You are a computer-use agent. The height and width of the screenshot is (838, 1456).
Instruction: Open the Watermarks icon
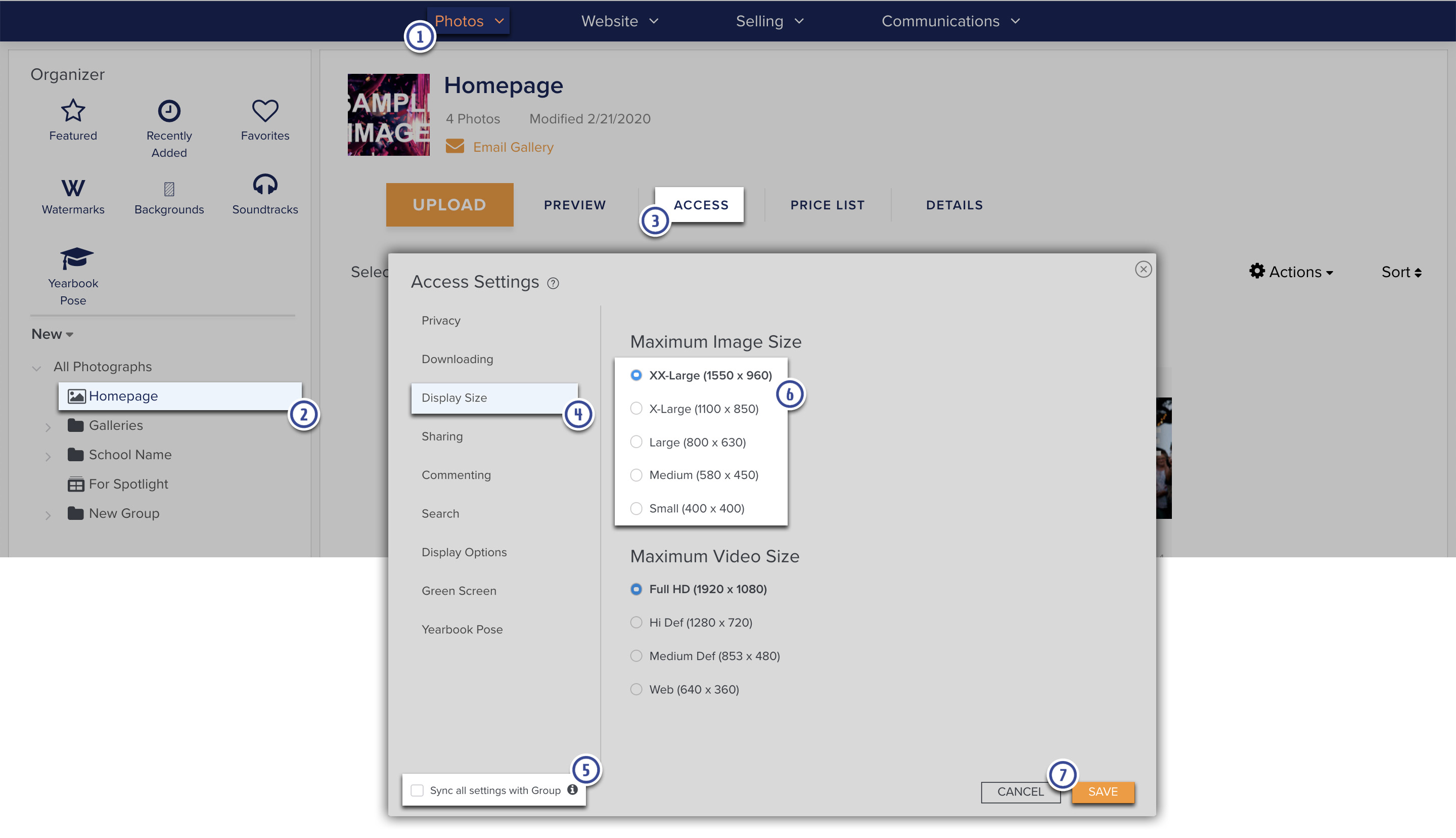pyautogui.click(x=73, y=188)
